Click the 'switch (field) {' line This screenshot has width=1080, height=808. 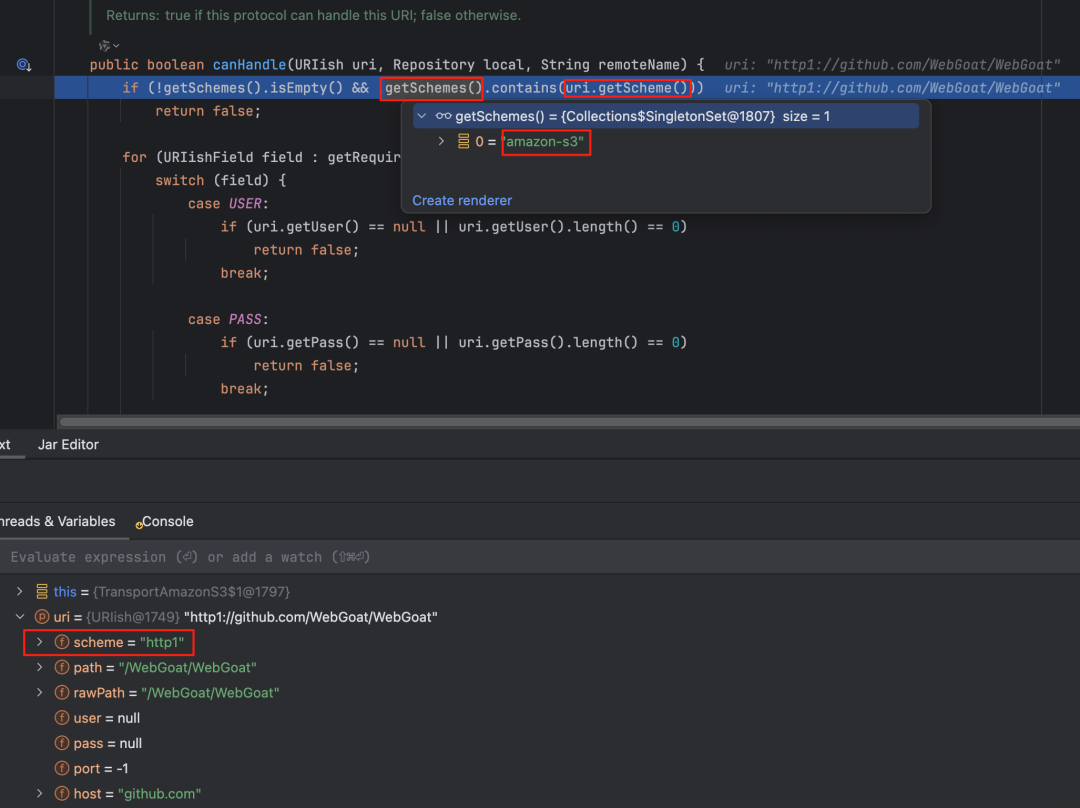point(220,180)
